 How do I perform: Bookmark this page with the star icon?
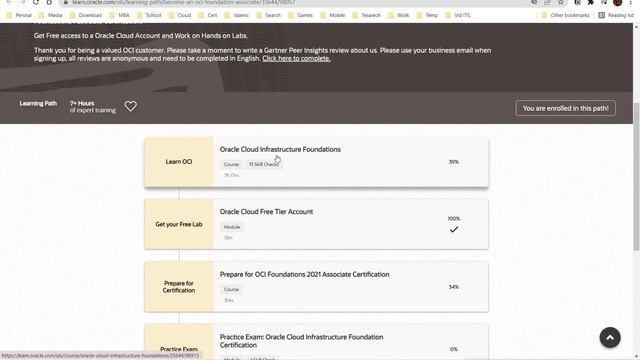[561, 2]
